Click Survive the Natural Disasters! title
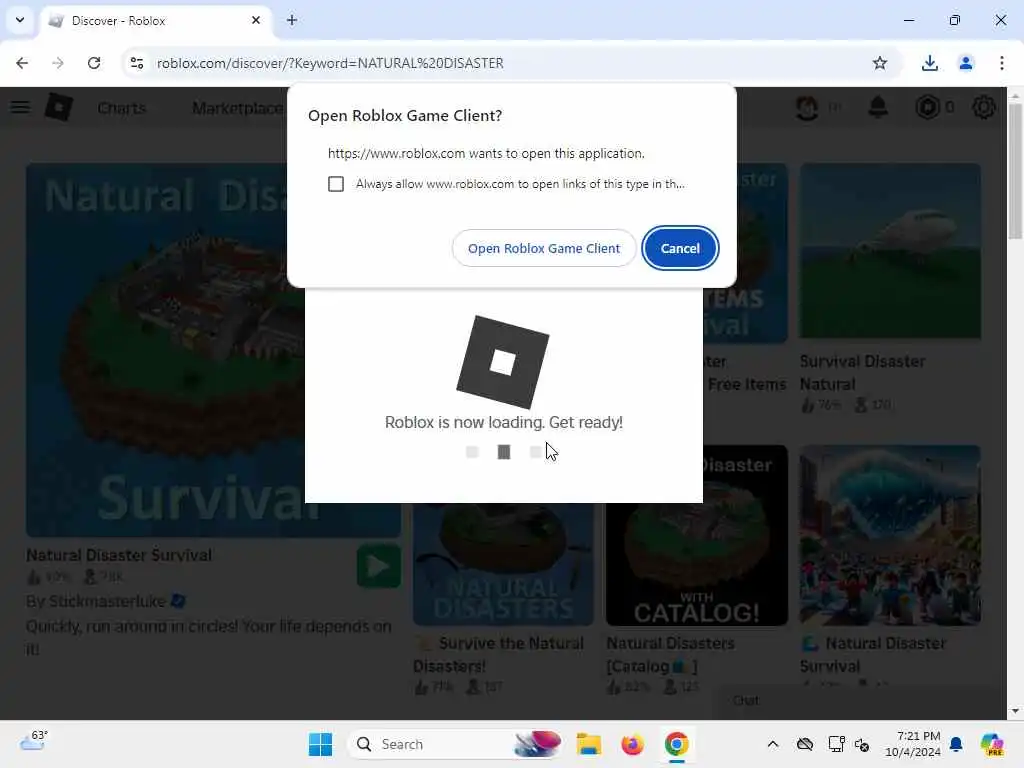 point(499,654)
